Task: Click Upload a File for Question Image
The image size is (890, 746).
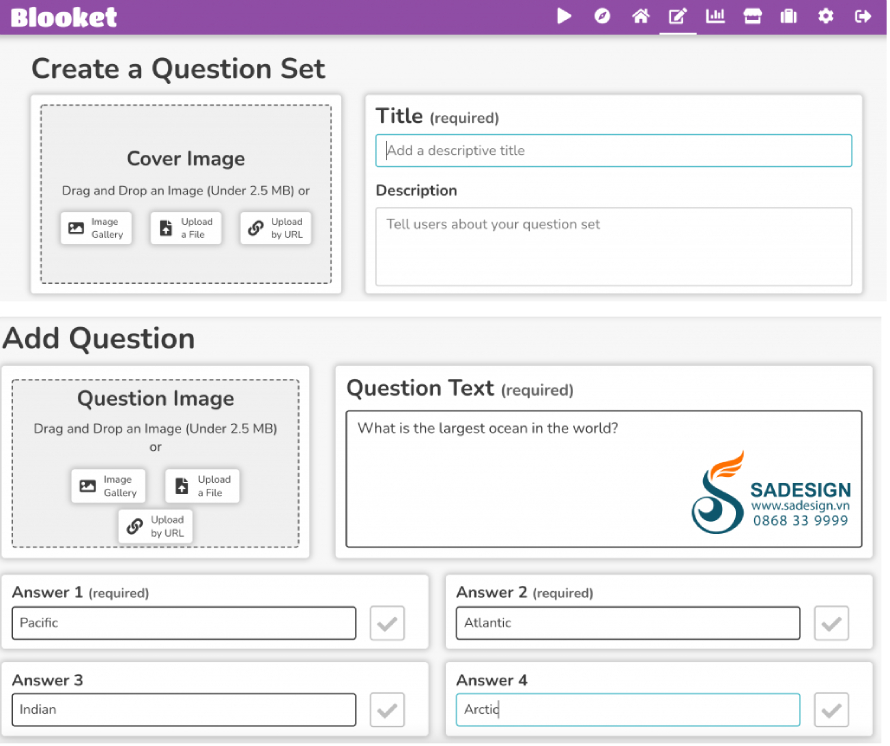Action: tap(203, 487)
